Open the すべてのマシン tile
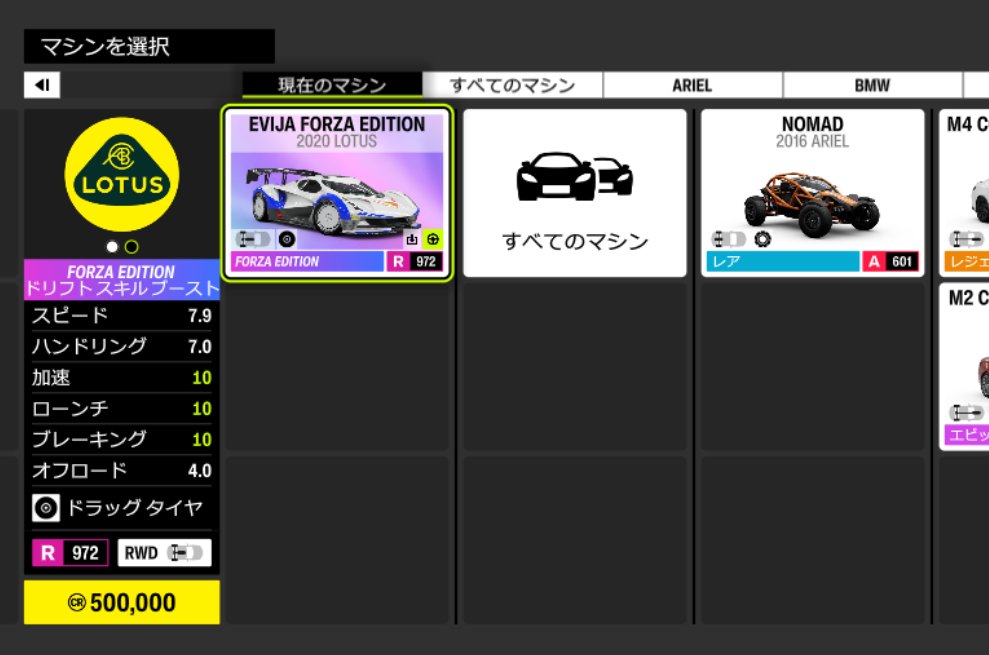The image size is (989, 655). [x=575, y=193]
